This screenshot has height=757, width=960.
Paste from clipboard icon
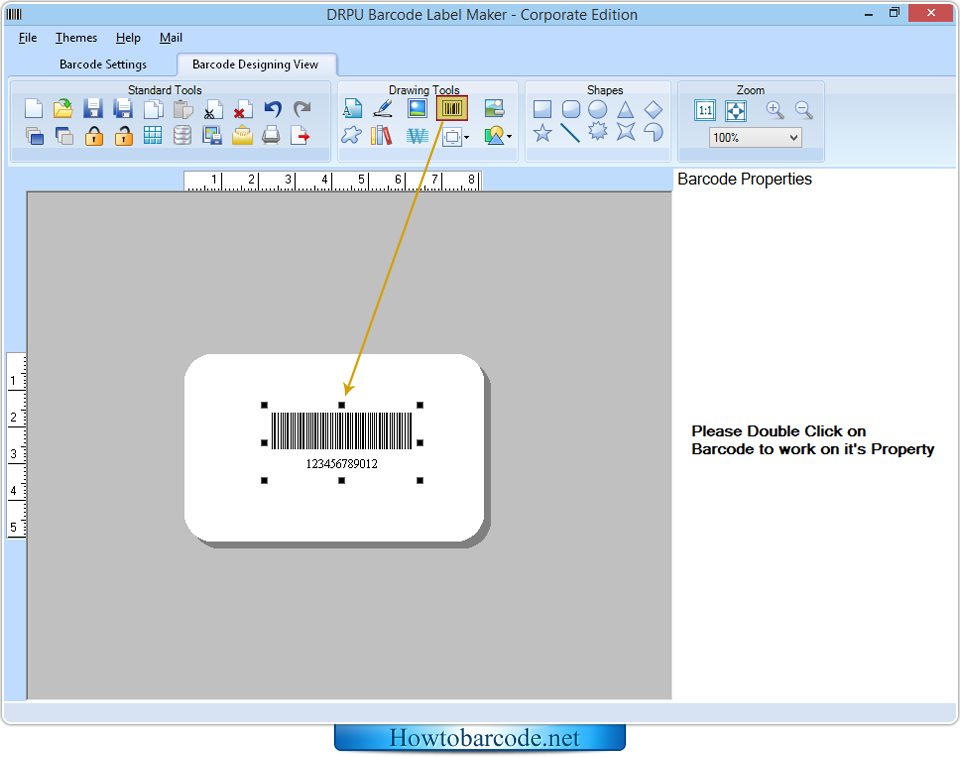(182, 109)
